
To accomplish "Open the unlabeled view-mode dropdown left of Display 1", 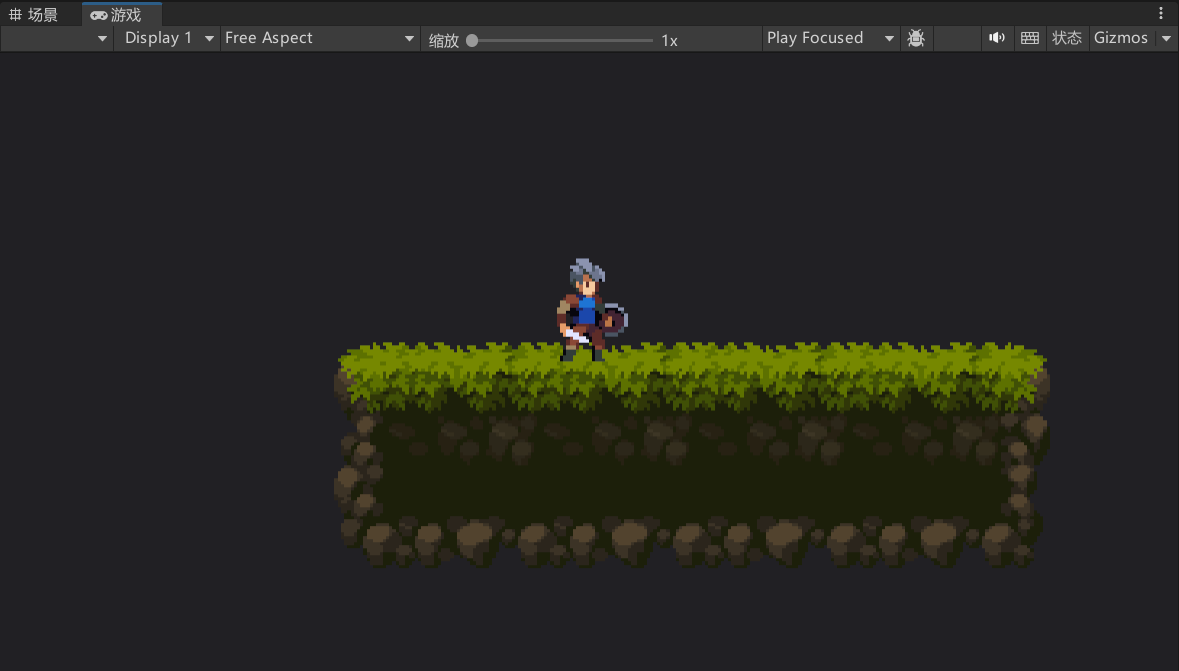I will point(56,38).
